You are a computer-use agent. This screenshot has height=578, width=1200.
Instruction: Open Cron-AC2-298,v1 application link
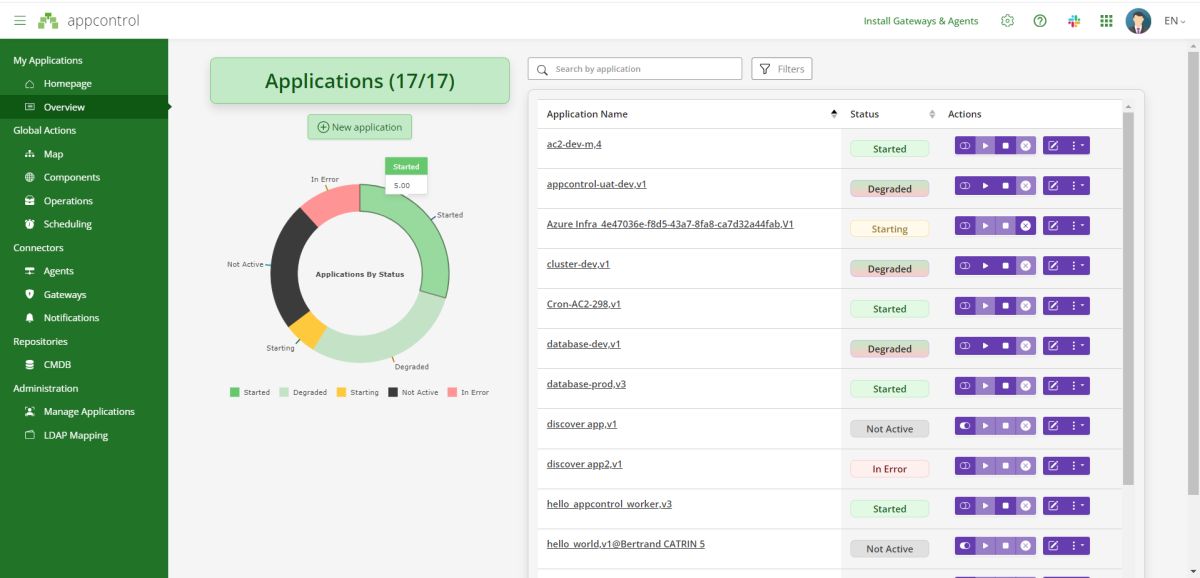tap(584, 304)
